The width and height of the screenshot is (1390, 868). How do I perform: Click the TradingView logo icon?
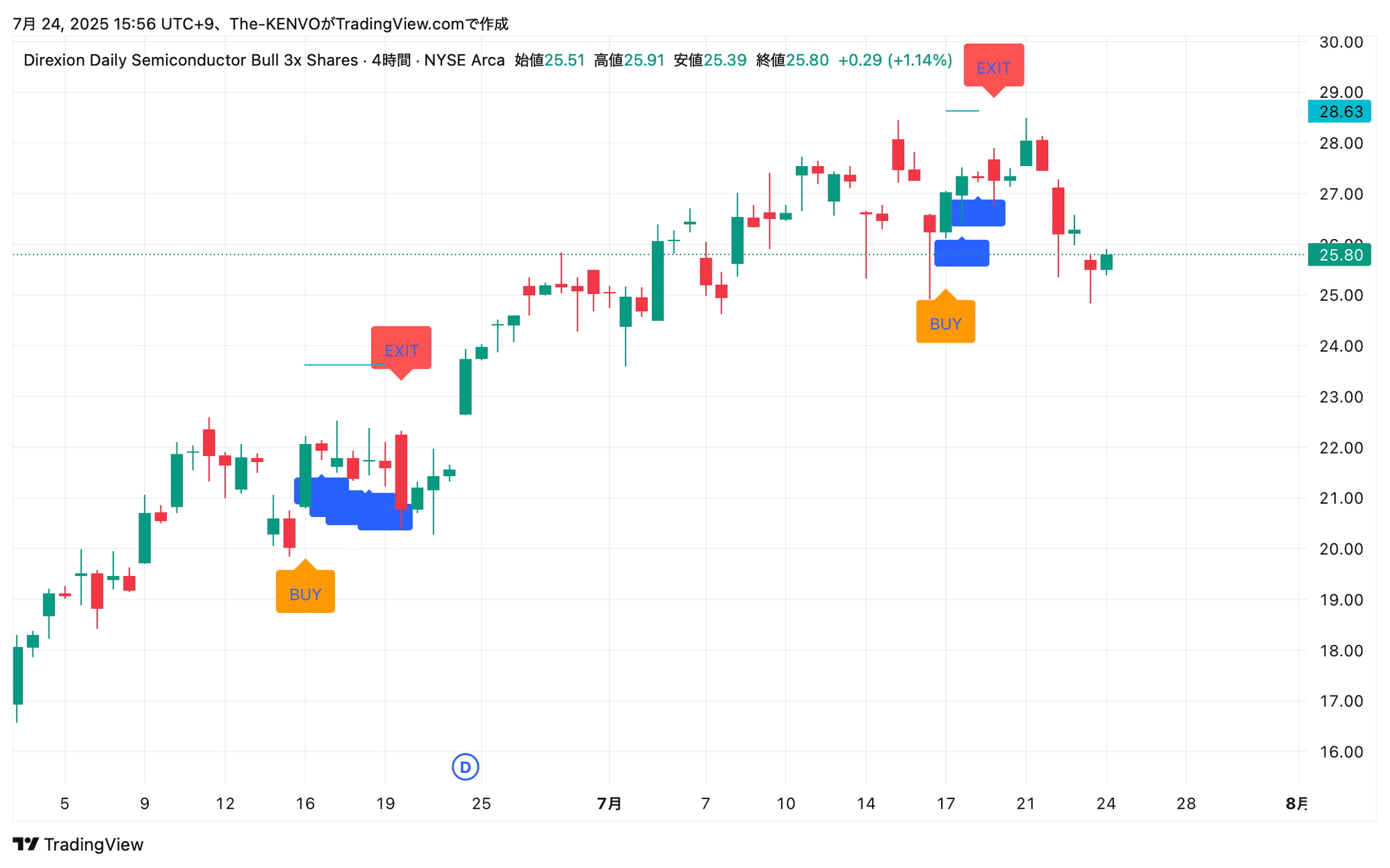[x=26, y=844]
